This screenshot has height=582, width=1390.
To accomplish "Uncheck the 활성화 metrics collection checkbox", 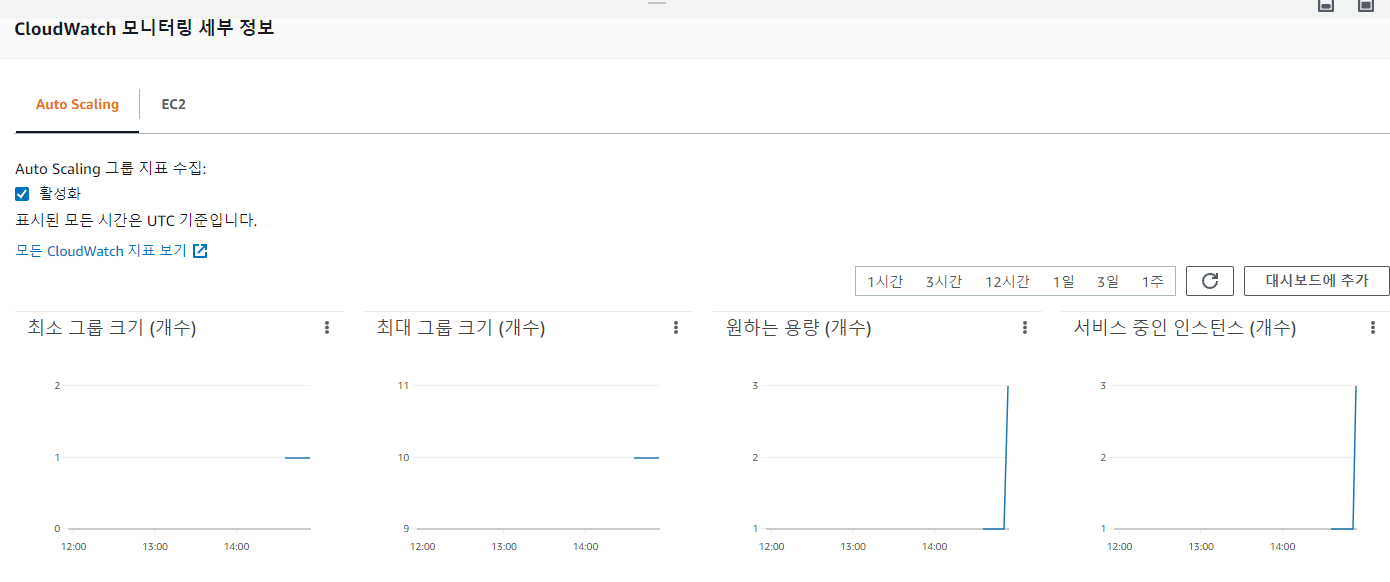I will click(23, 194).
